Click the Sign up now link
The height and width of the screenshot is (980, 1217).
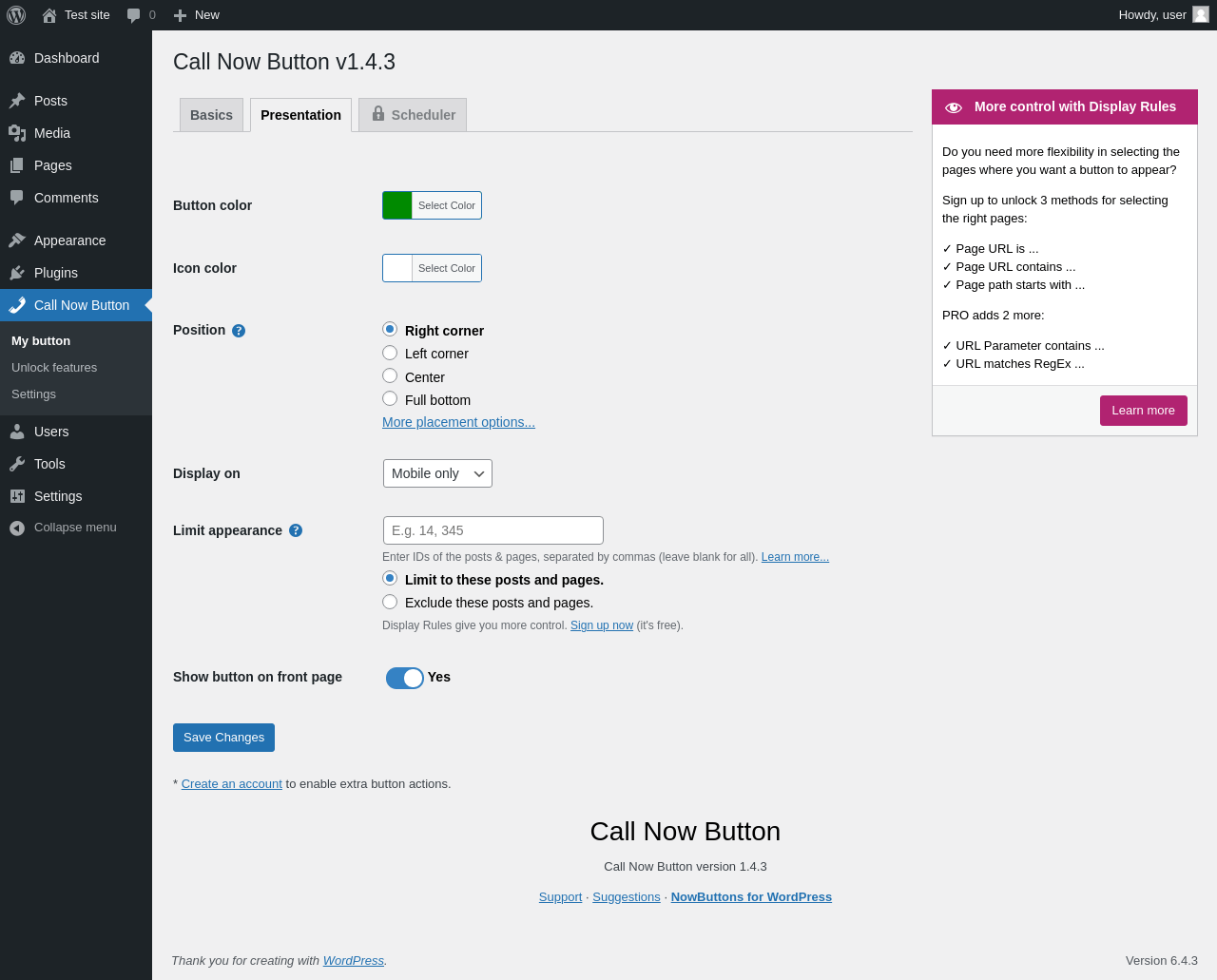pyautogui.click(x=602, y=625)
